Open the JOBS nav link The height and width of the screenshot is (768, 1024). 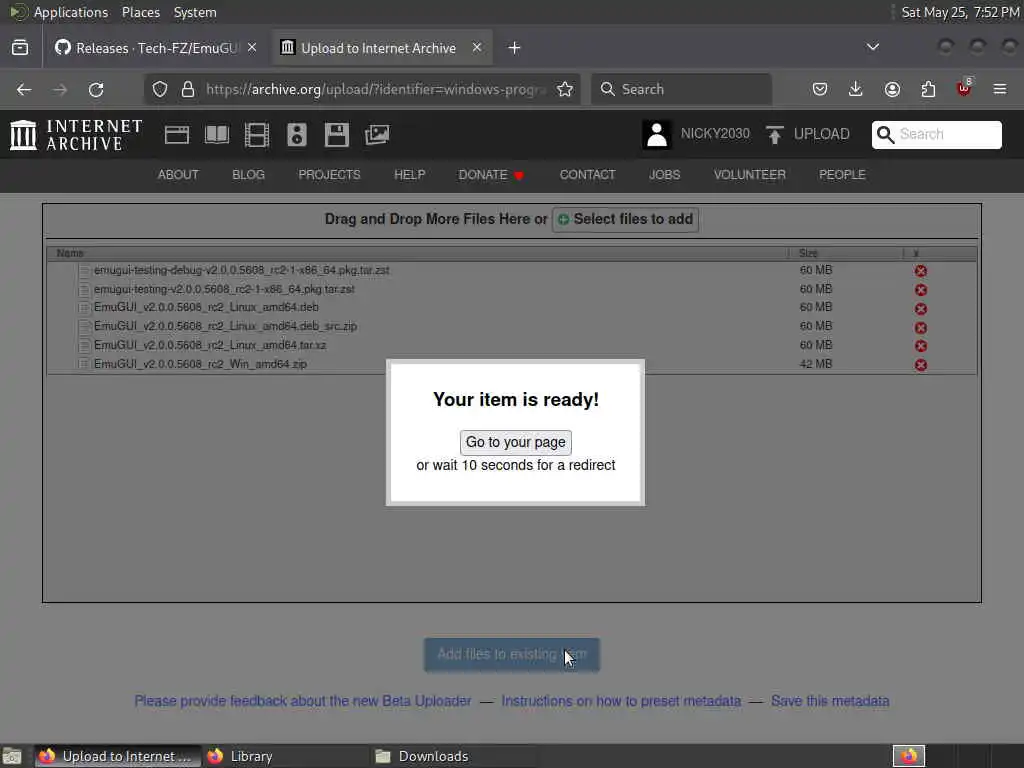[x=664, y=175]
